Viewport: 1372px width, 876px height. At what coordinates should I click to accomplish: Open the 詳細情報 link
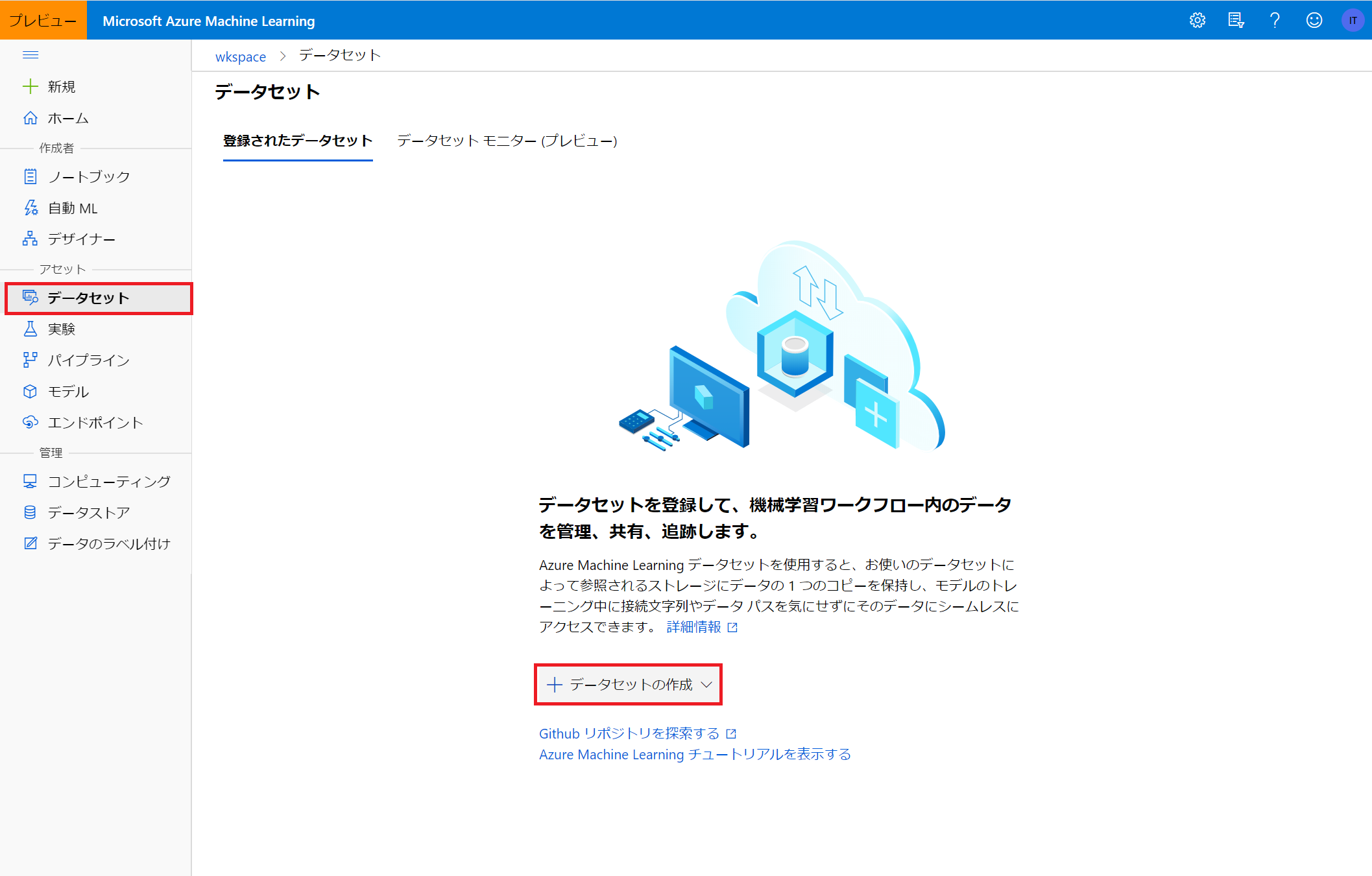coord(694,627)
